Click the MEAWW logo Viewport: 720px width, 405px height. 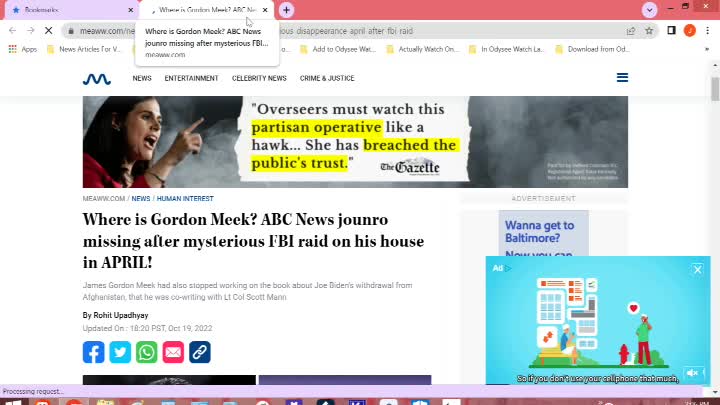point(97,79)
